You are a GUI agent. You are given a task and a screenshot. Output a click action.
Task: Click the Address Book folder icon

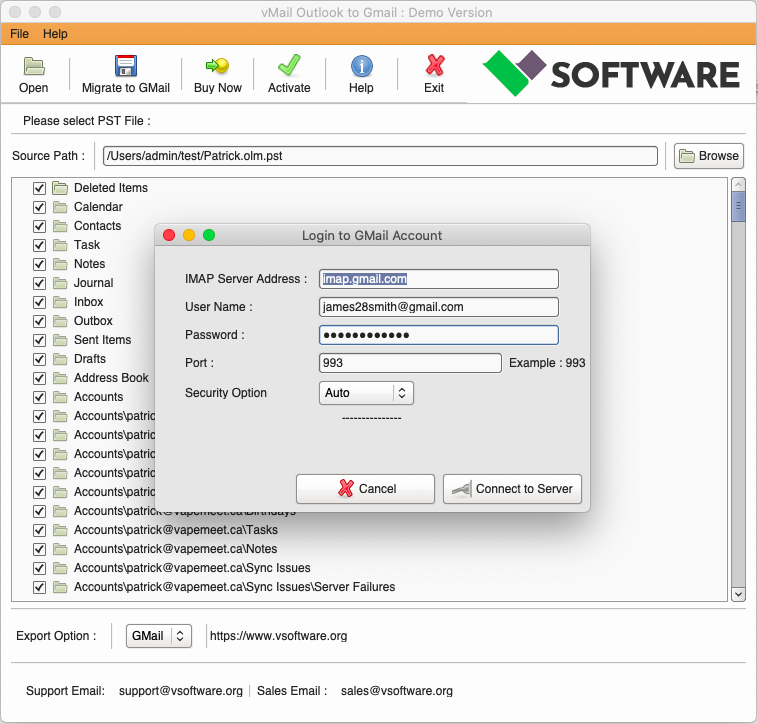pos(60,378)
